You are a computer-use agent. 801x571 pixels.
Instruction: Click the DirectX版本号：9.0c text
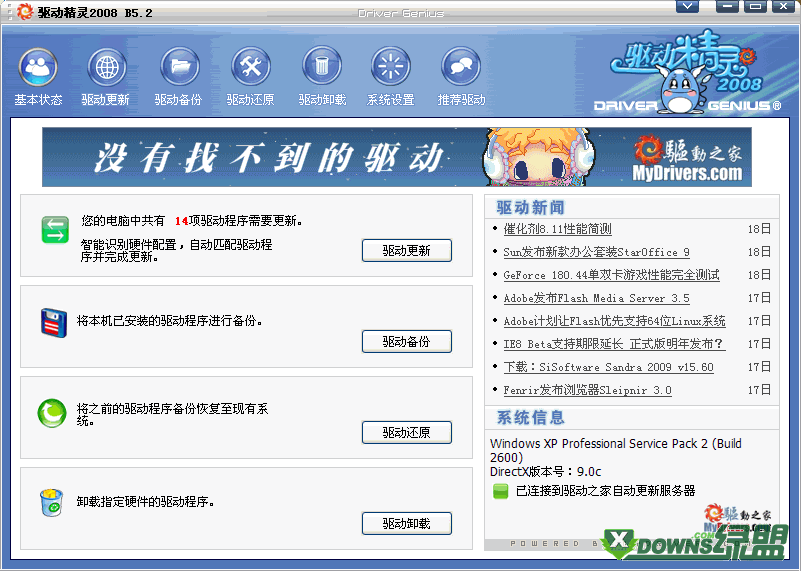point(545,471)
